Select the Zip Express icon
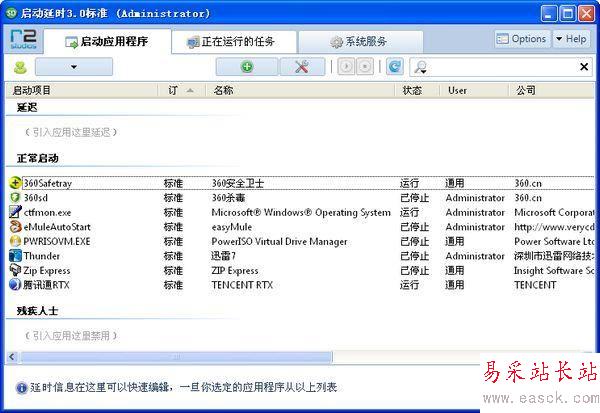 (x=15, y=270)
